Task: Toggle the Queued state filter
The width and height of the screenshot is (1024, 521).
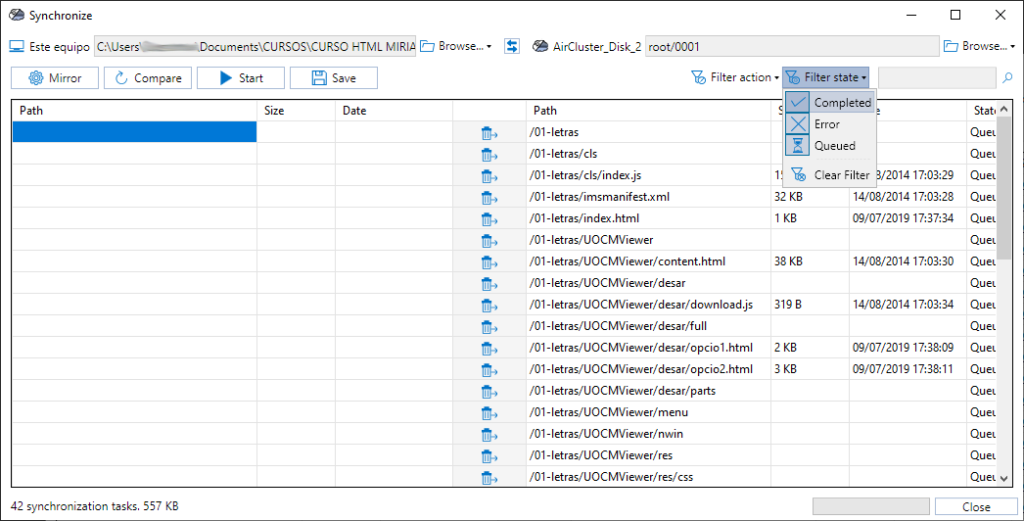Action: pyautogui.click(x=830, y=146)
